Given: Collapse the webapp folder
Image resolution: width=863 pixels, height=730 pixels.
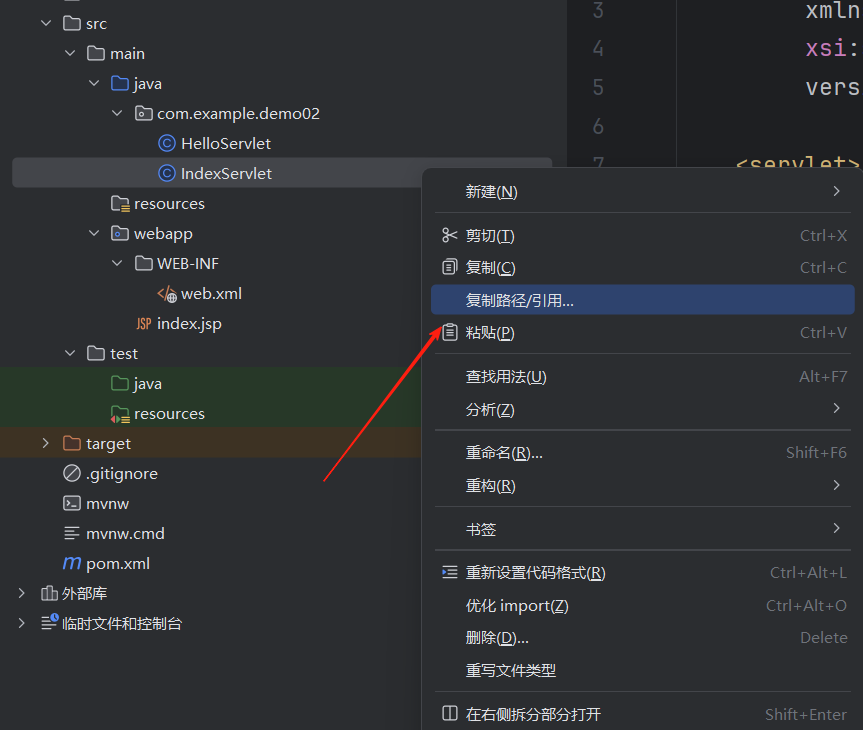Looking at the screenshot, I should click(94, 233).
